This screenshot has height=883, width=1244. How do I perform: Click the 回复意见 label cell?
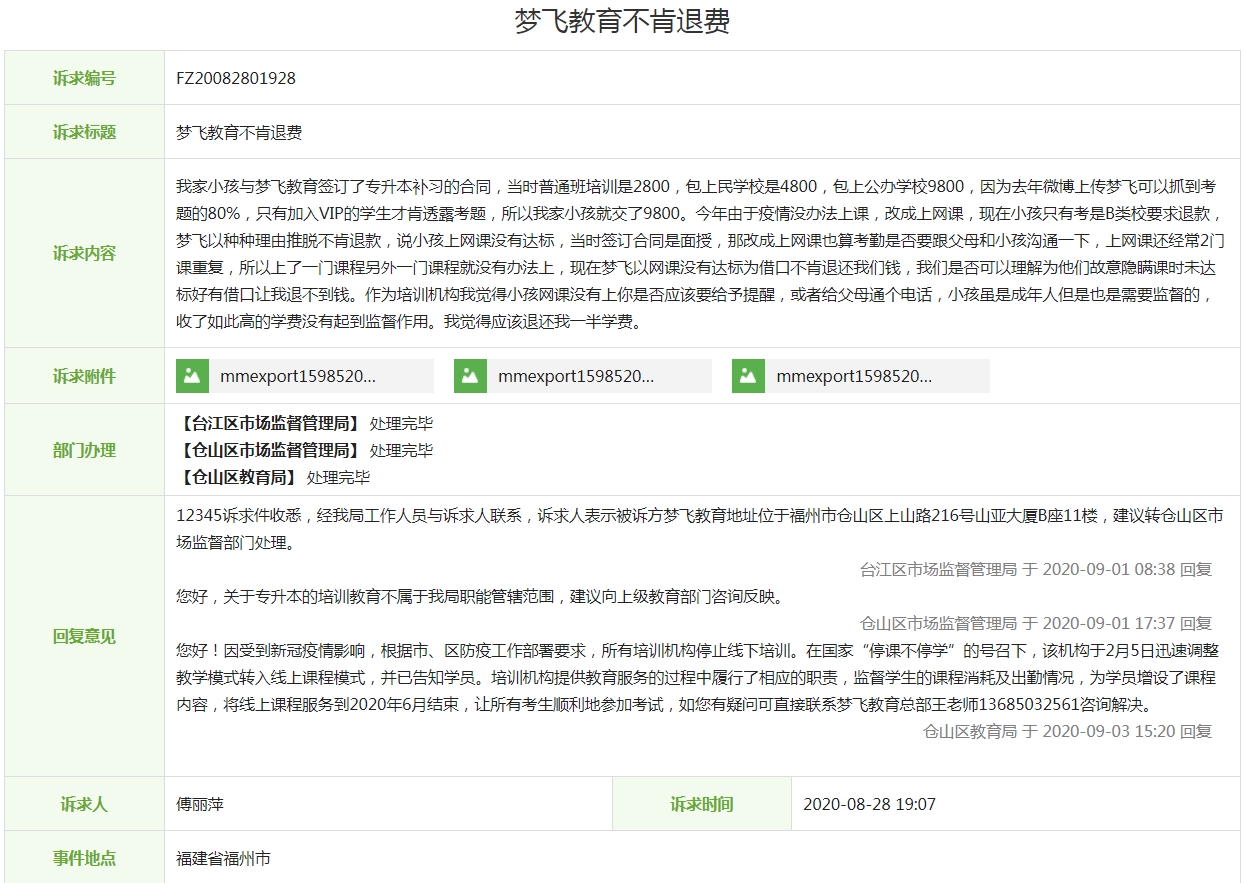click(x=84, y=636)
